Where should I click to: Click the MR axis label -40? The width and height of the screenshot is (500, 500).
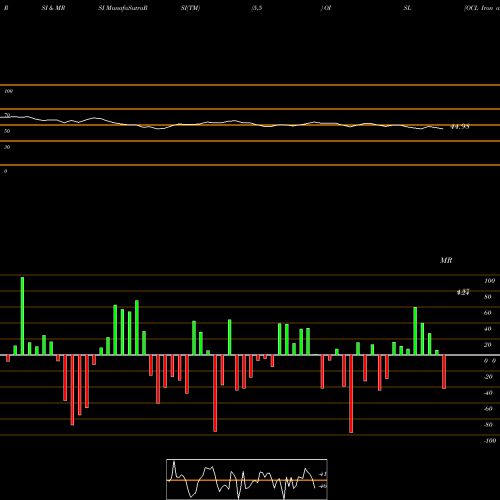[488, 393]
